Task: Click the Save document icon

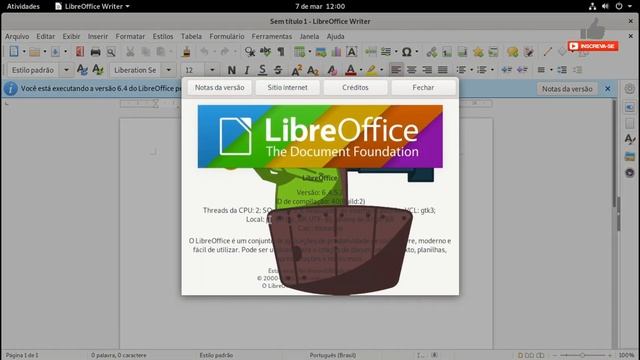Action: click(x=55, y=52)
